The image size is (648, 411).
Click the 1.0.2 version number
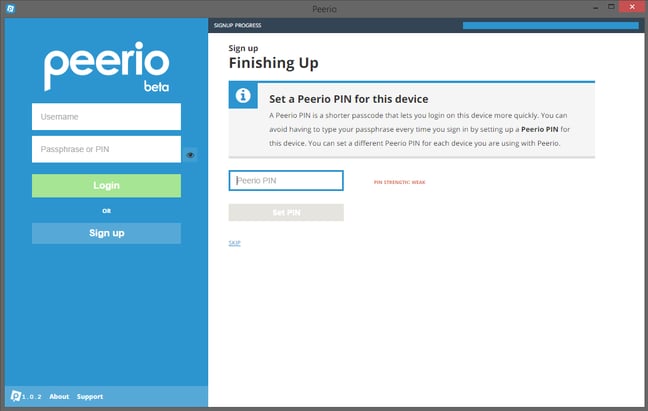pyautogui.click(x=32, y=397)
